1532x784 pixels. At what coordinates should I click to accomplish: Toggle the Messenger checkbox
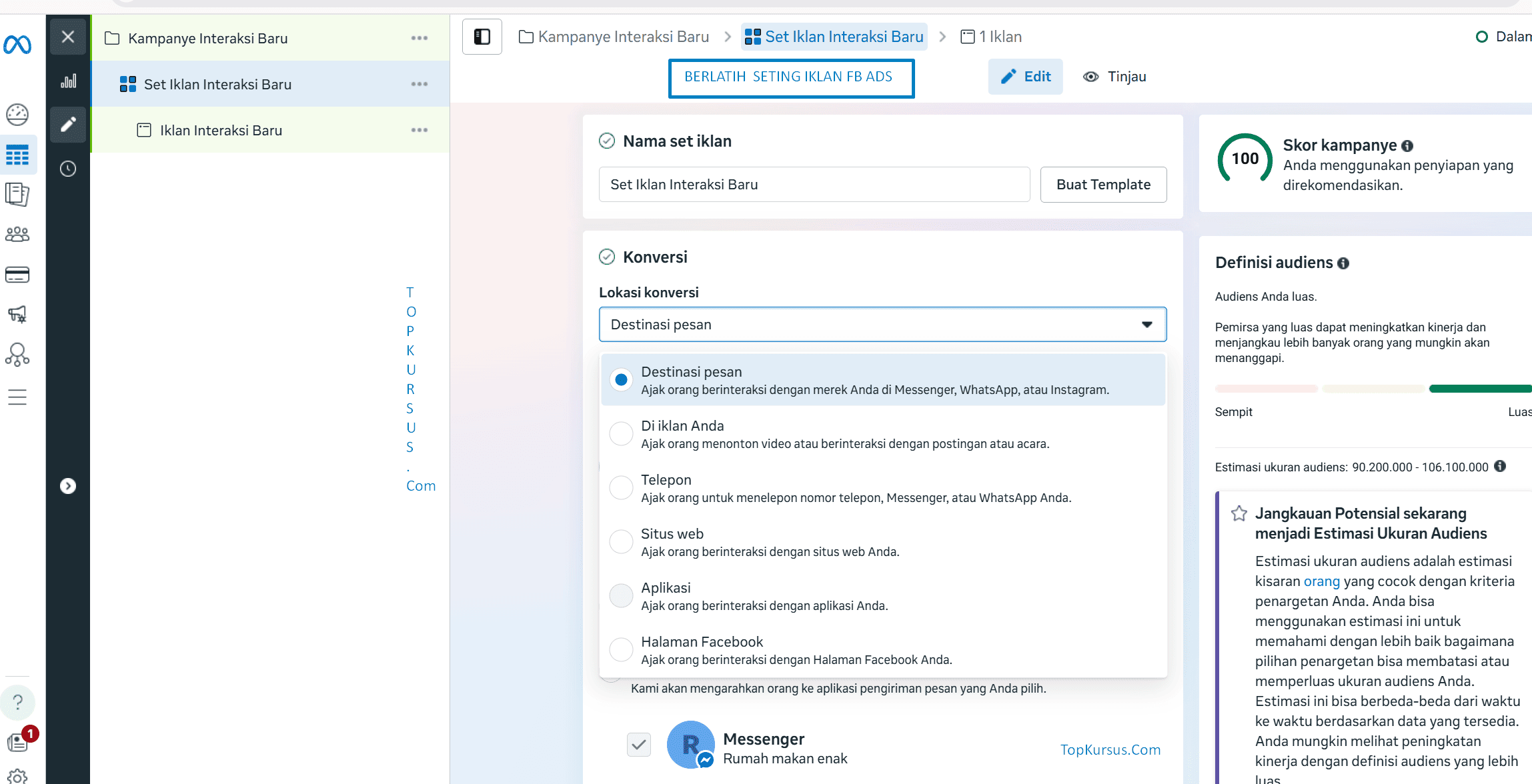tap(638, 745)
